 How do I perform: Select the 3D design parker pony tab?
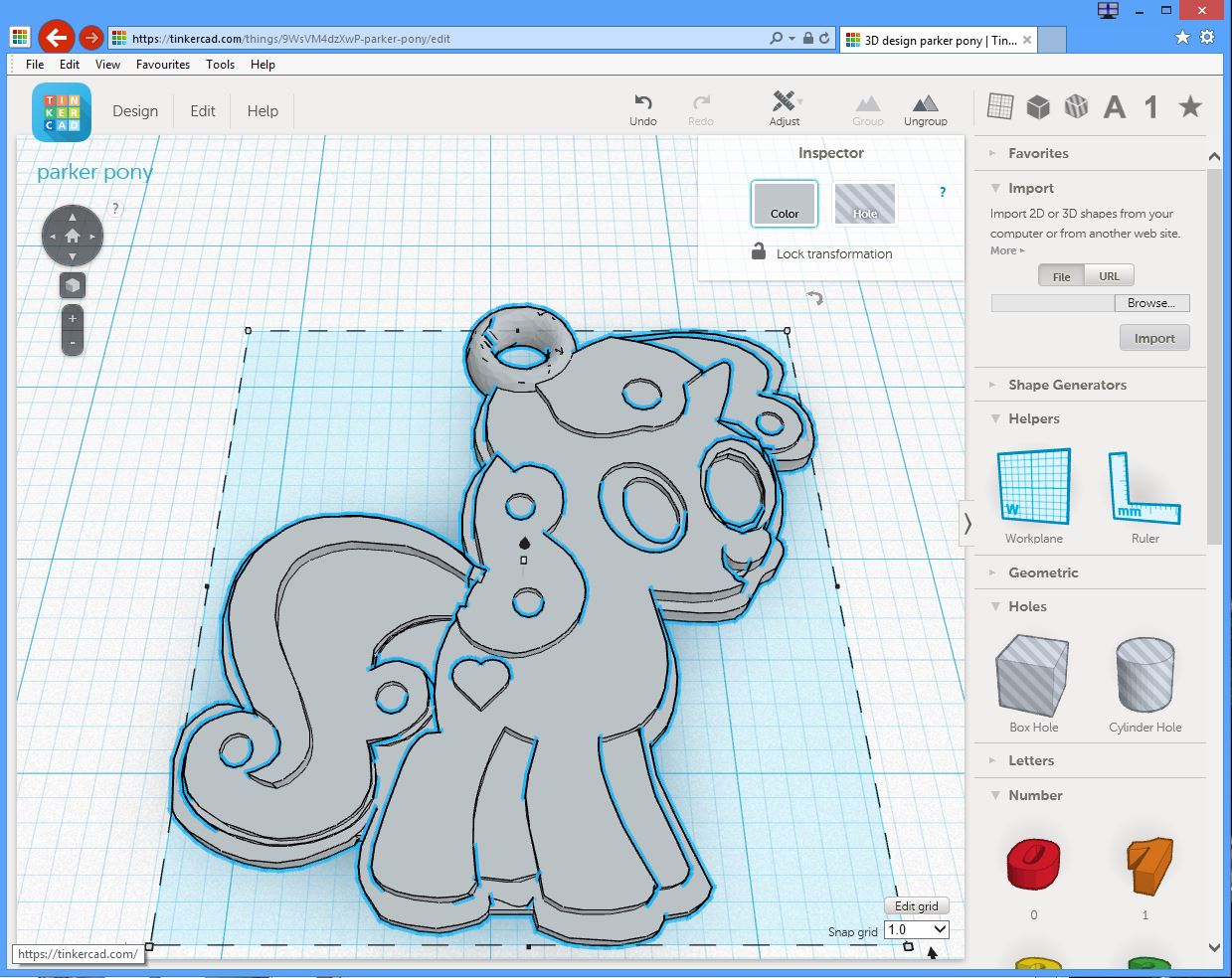939,40
